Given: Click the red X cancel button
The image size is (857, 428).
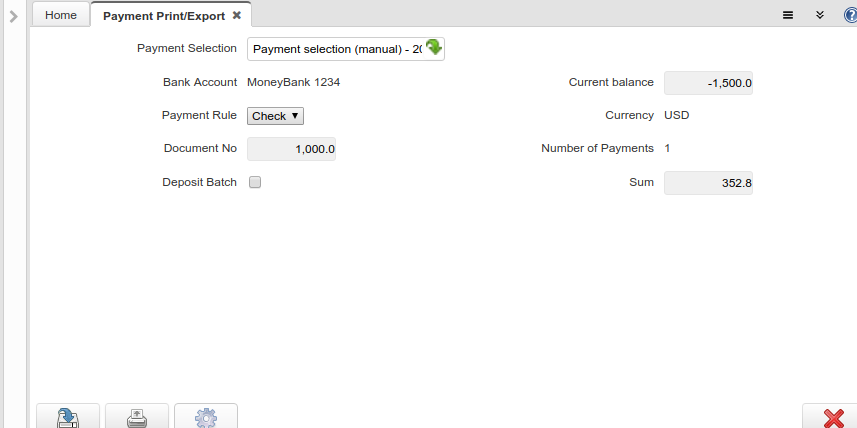Looking at the screenshot, I should coord(832,417).
